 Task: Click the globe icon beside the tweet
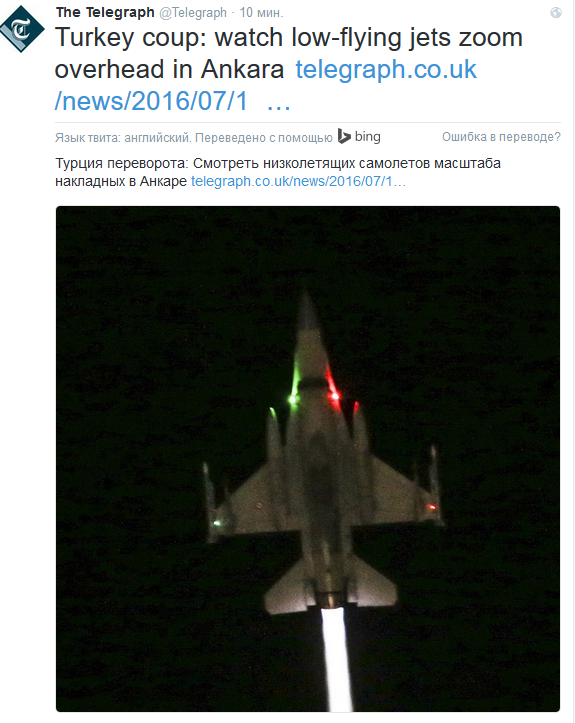click(556, 12)
